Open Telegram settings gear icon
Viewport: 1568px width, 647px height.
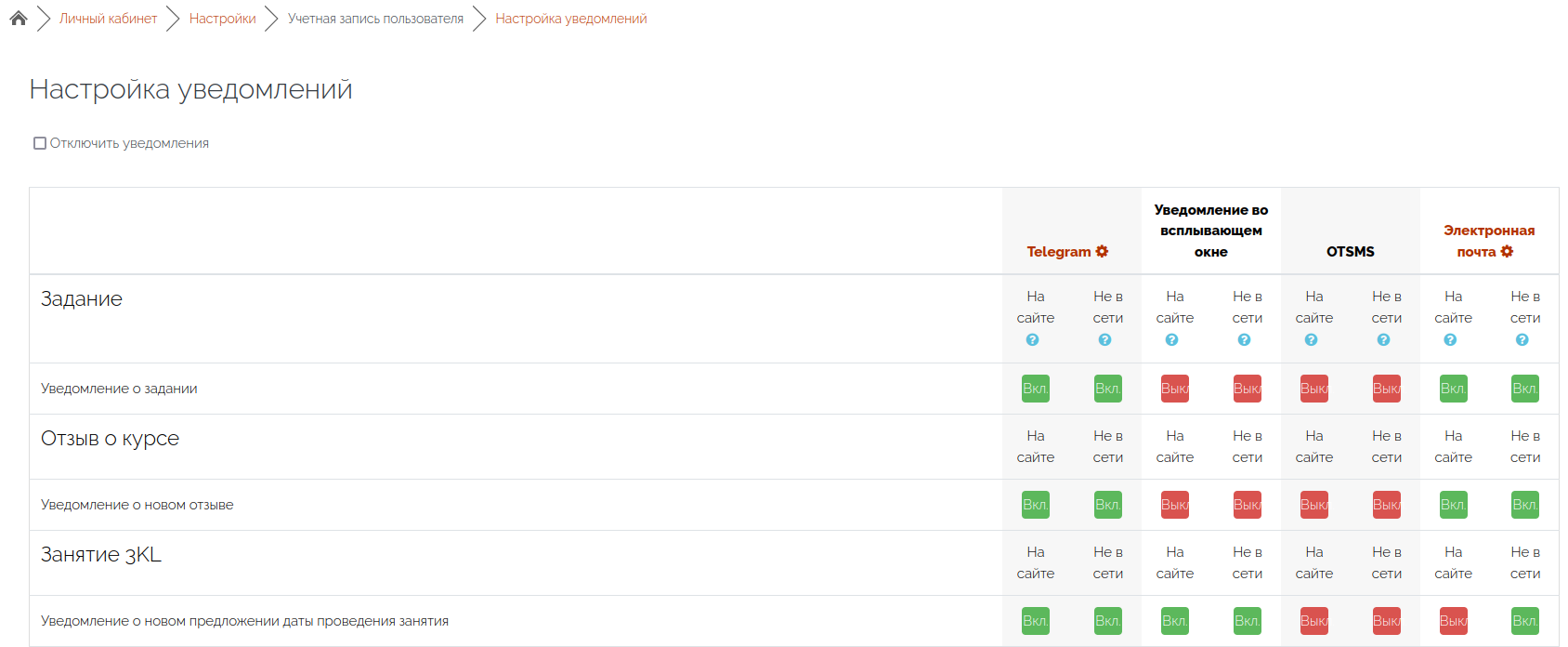pyautogui.click(x=1102, y=251)
